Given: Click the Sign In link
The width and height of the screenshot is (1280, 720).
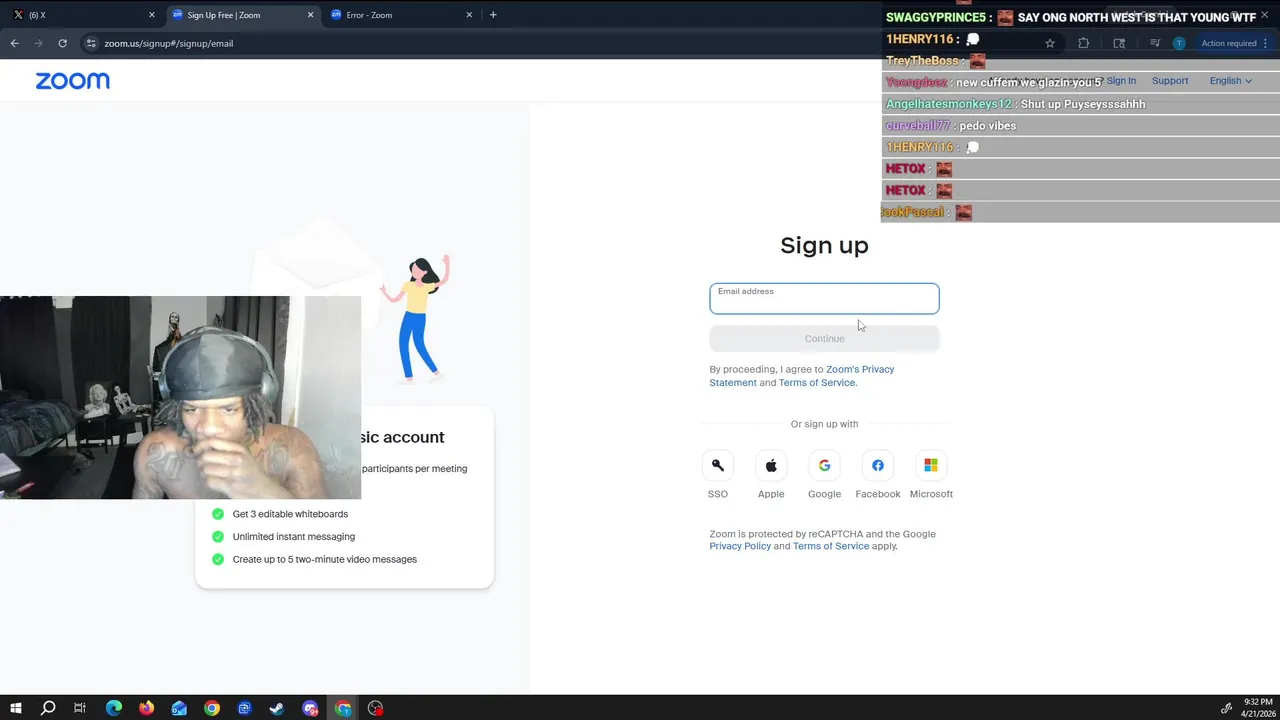Looking at the screenshot, I should click(x=1121, y=81).
